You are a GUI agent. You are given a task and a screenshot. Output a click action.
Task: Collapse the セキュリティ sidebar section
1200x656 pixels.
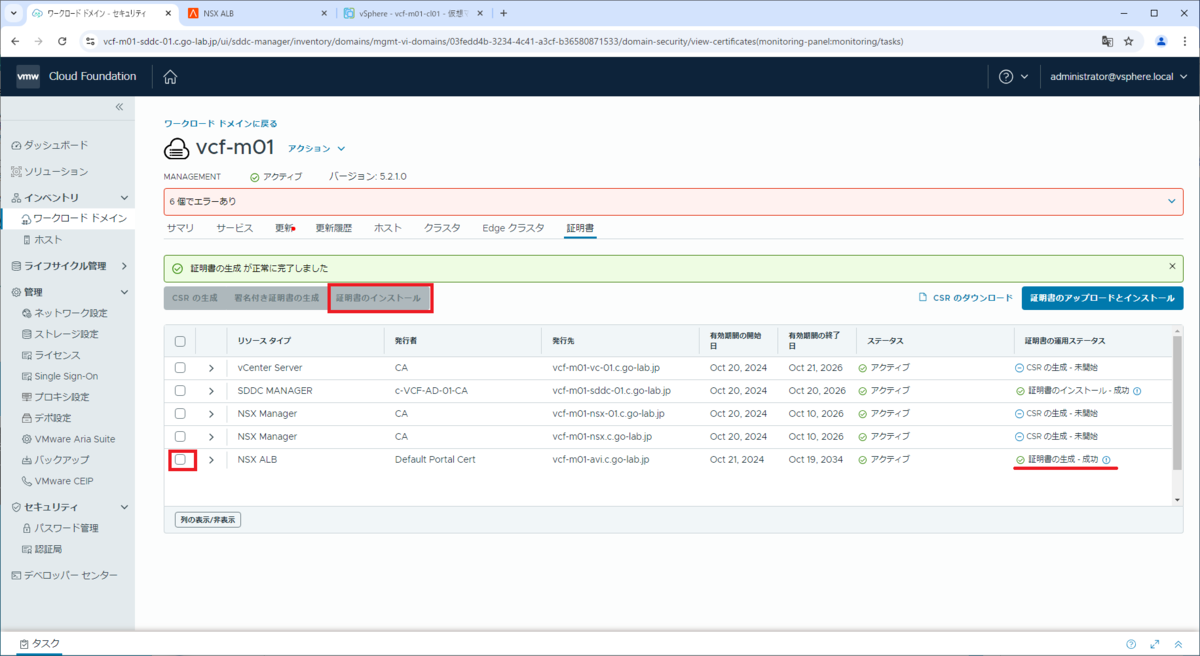point(124,507)
